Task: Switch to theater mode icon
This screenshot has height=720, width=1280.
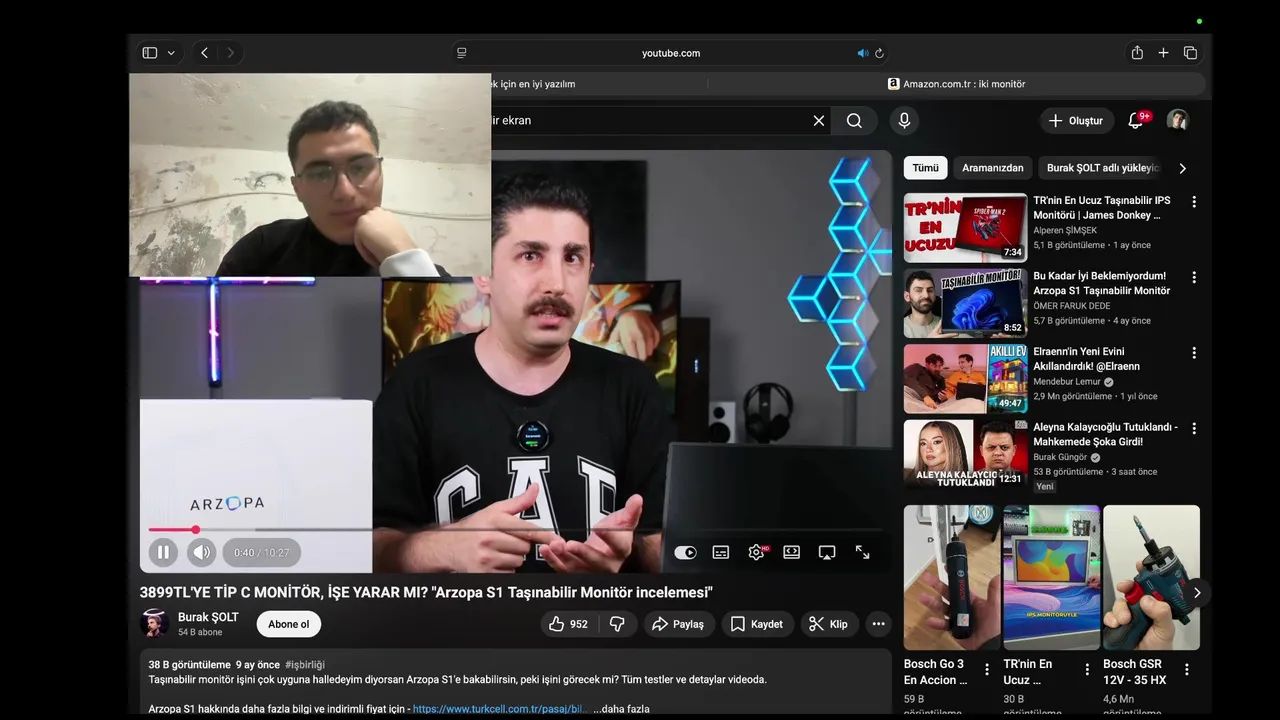Action: coord(792,552)
